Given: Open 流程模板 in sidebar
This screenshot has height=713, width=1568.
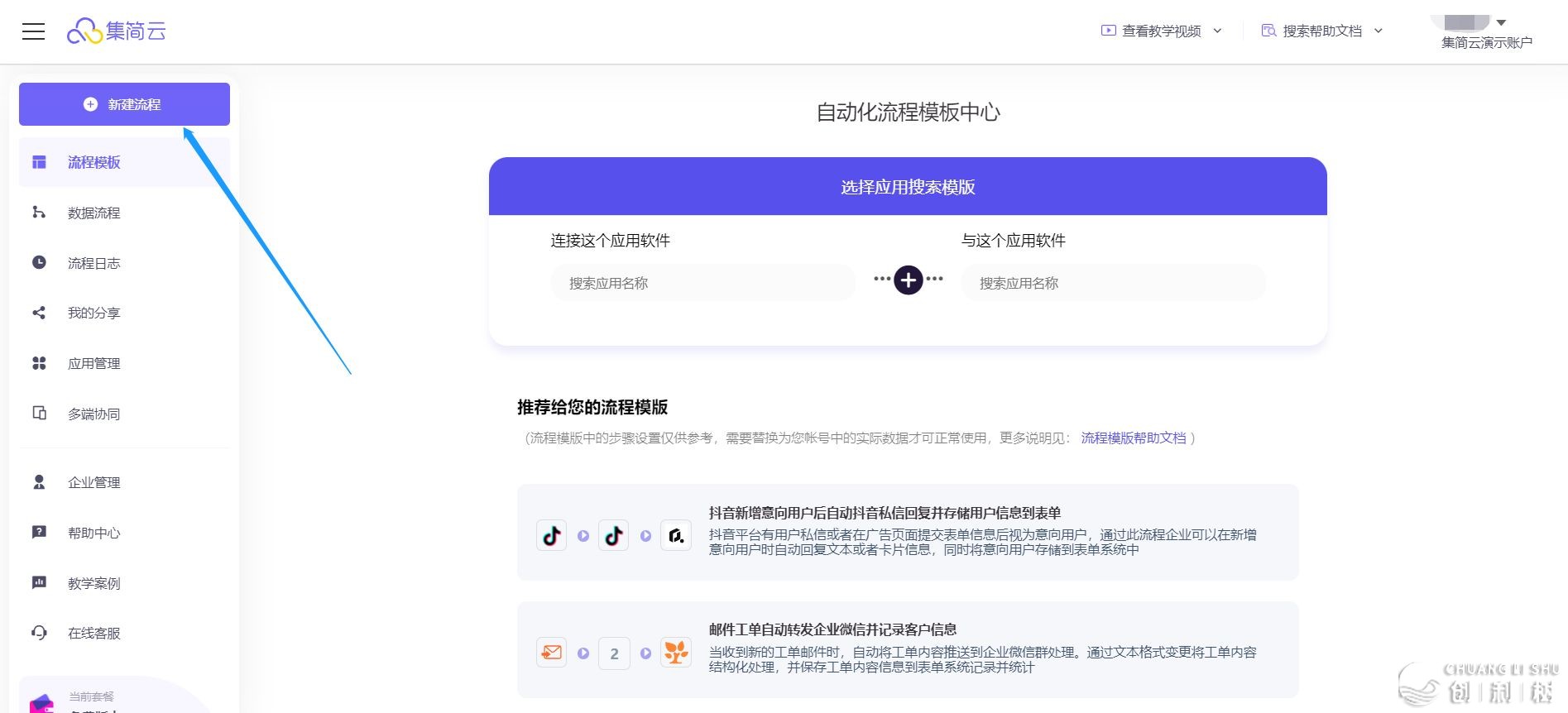Looking at the screenshot, I should pos(124,162).
